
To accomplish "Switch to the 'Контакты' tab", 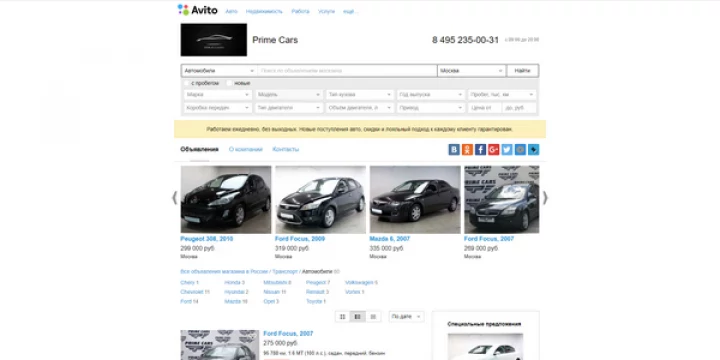I will pos(286,149).
